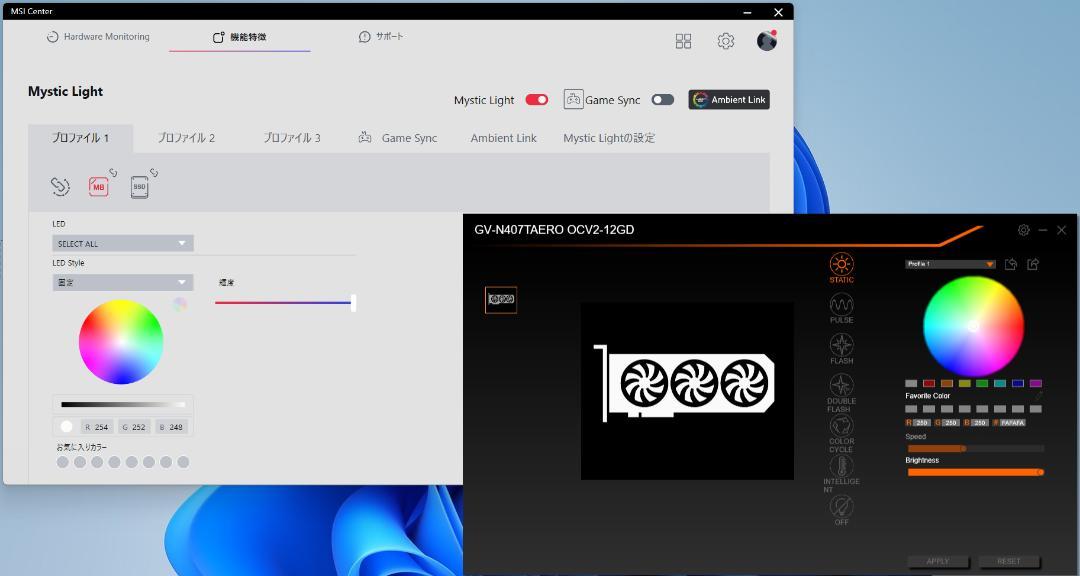The height and width of the screenshot is (576, 1080).
Task: Click the R 254 value field
Action: [97, 427]
